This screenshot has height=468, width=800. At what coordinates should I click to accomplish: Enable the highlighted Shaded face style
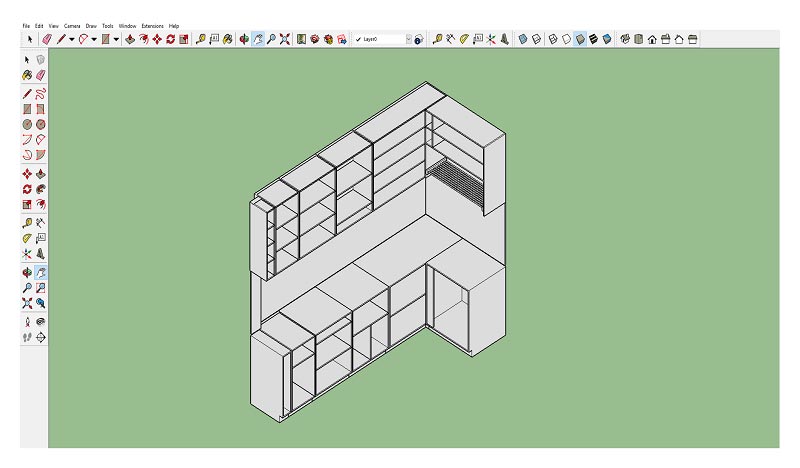pos(580,39)
